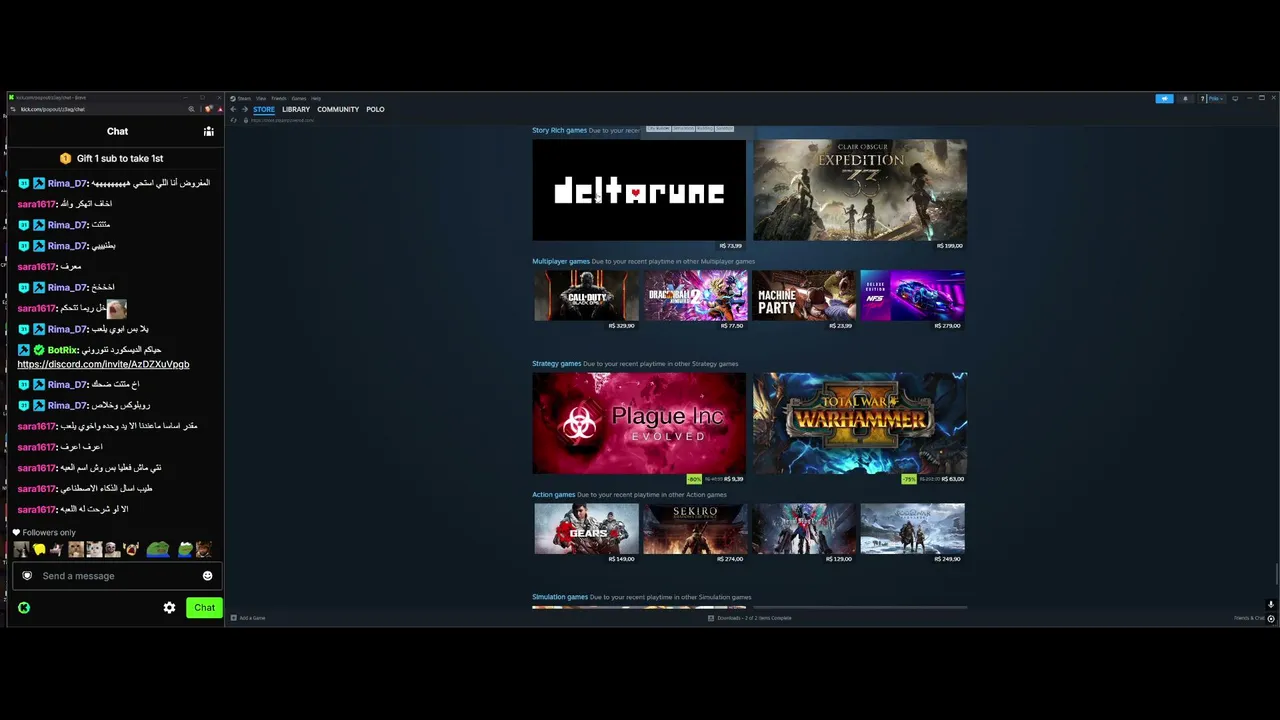This screenshot has height=720, width=1280.
Task: Open the emoji picker in the chat box
Action: click(207, 576)
